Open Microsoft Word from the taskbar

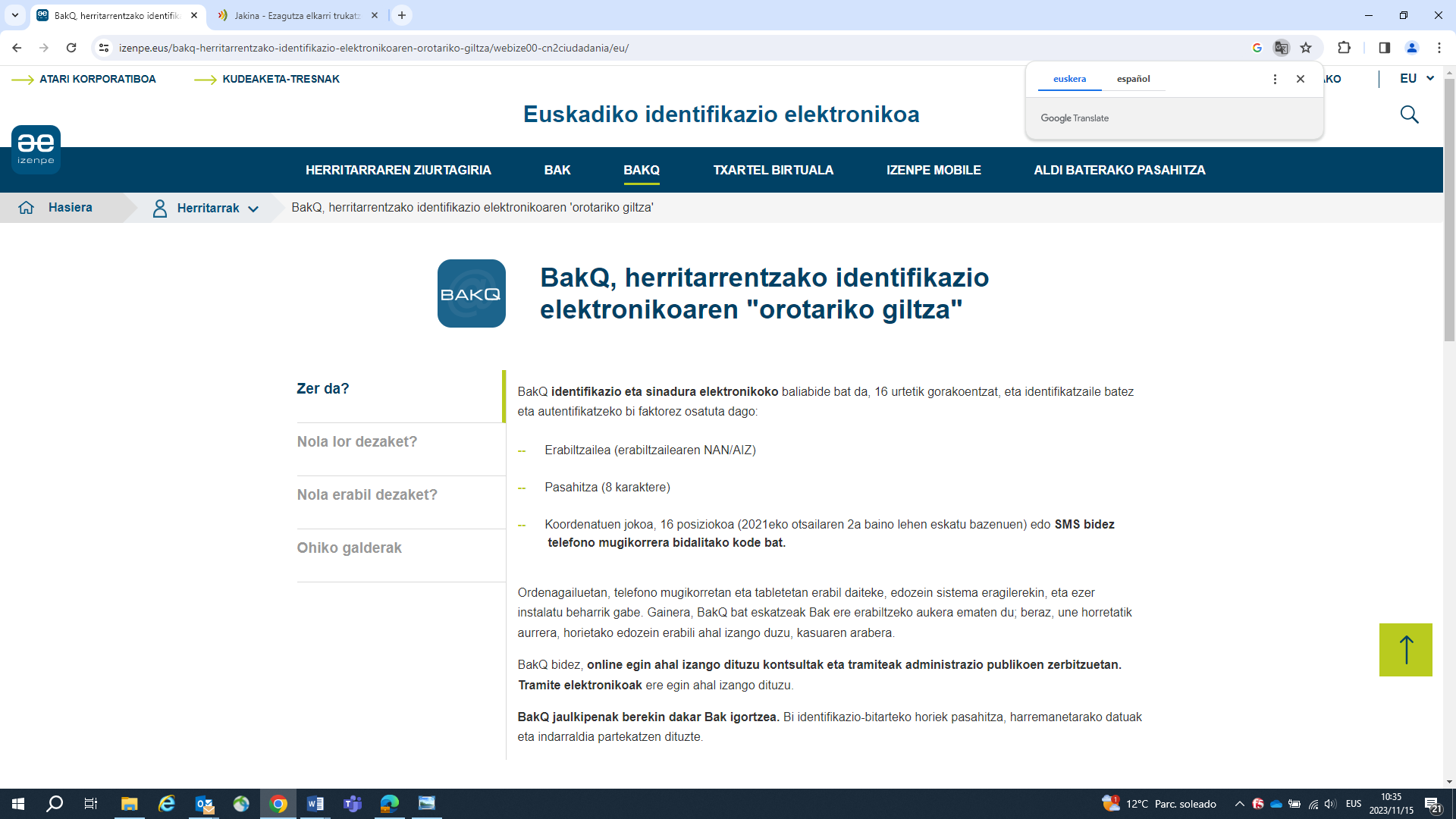pos(315,804)
